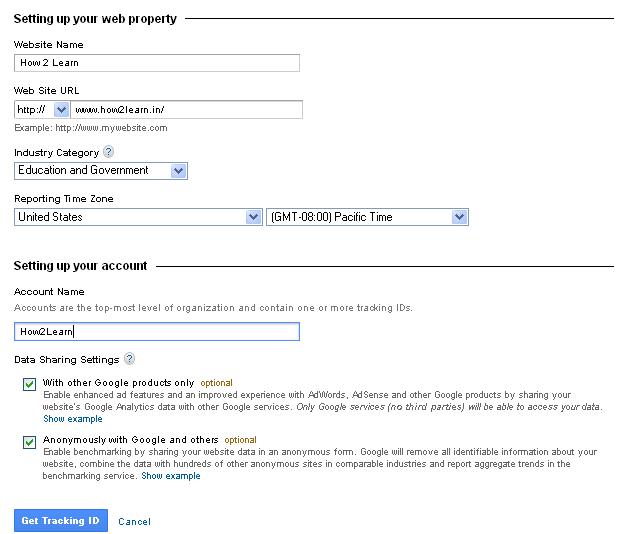Click the Anonymously with Google and others label

click(130, 440)
